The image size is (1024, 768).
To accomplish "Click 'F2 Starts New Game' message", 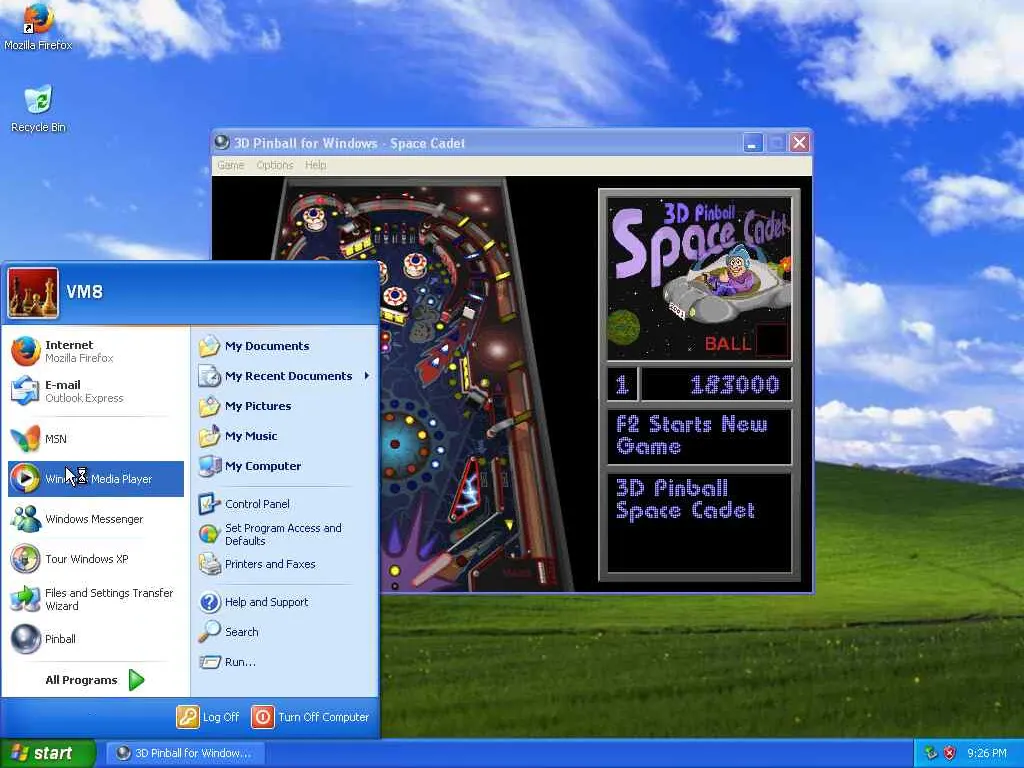I will point(699,436).
